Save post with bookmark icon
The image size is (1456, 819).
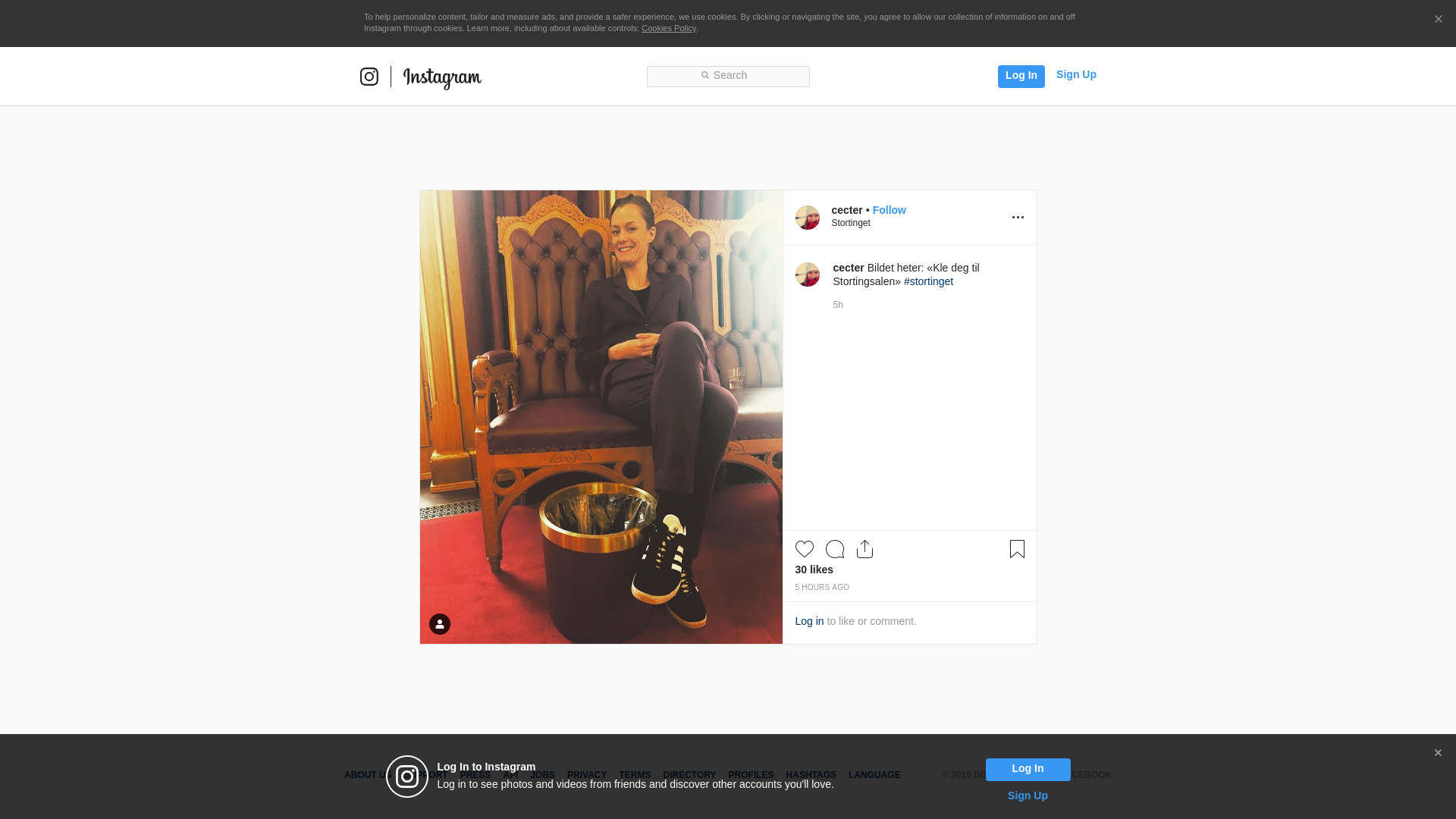[x=1017, y=549]
